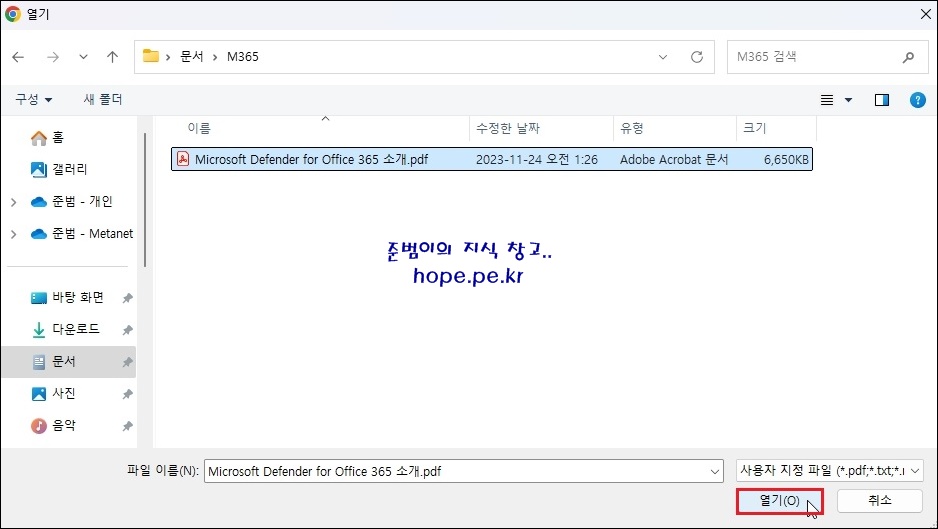This screenshot has height=529, width=938.
Task: Select M365 breadcrumb in address bar
Action: (x=243, y=57)
